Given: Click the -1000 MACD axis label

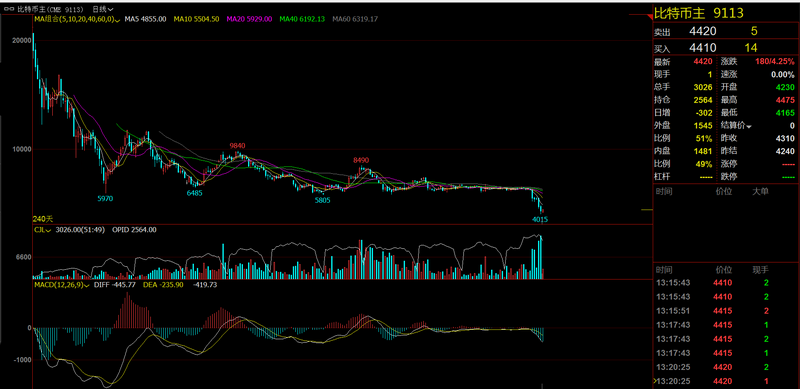Looking at the screenshot, I should tap(22, 360).
